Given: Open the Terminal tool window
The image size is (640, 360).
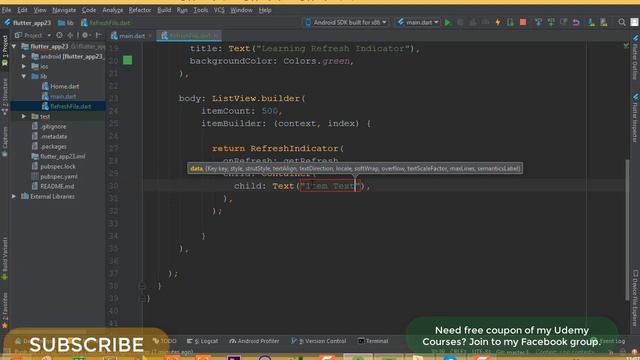Looking at the screenshot, I should click(x=373, y=341).
